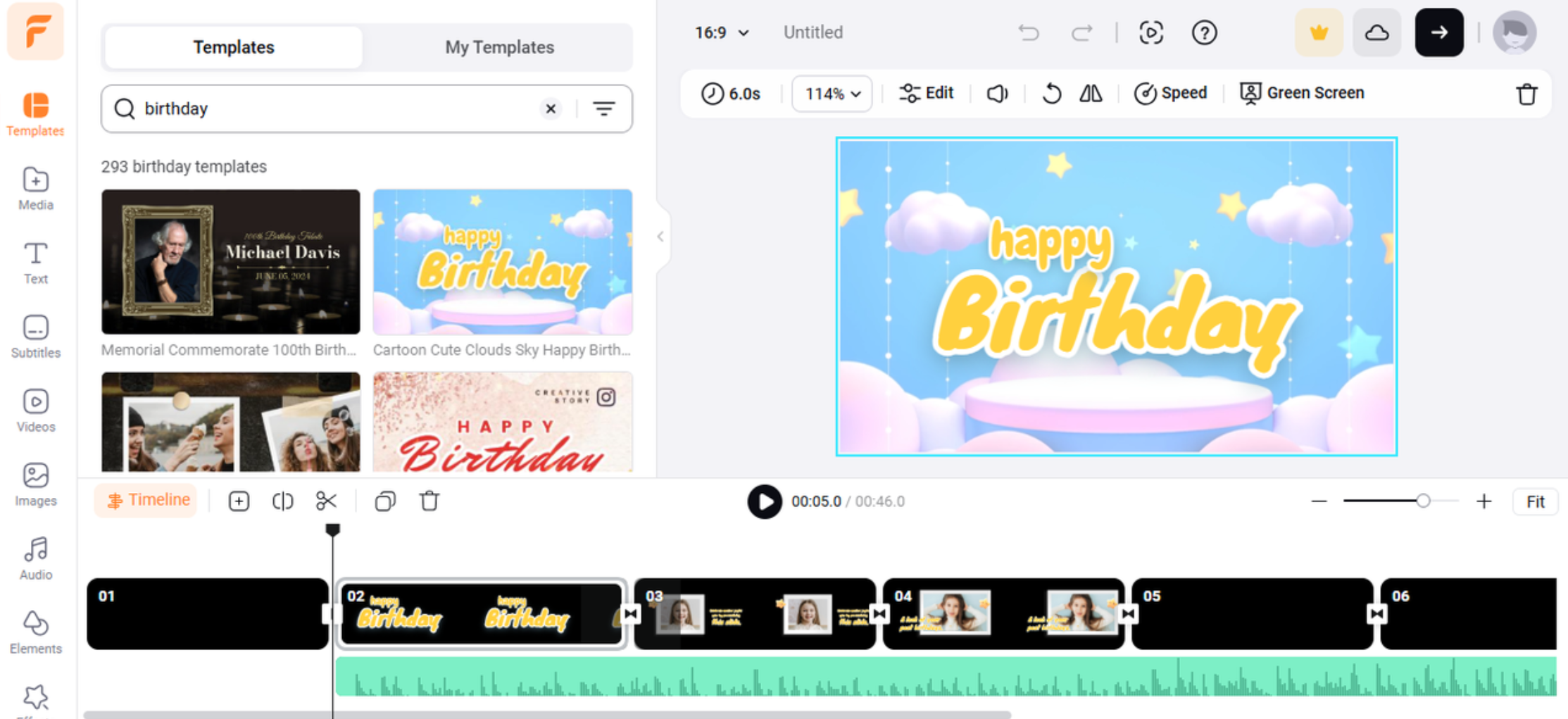Select the Templates tab
Screen dimensions: 1568x719
(233, 46)
